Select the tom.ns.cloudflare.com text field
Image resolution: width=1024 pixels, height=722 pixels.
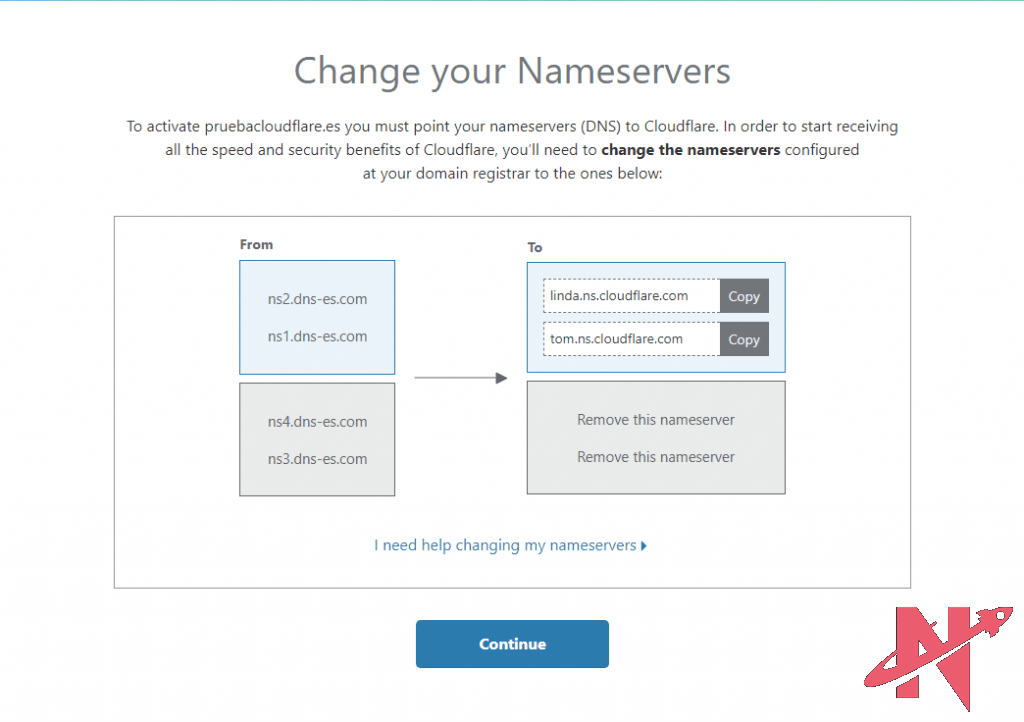pos(631,339)
